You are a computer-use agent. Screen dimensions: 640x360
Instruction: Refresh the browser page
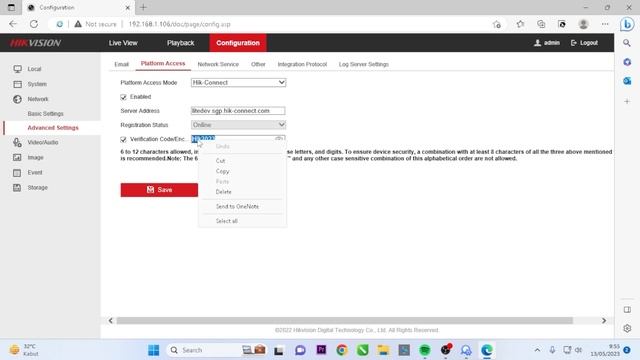coord(34,24)
